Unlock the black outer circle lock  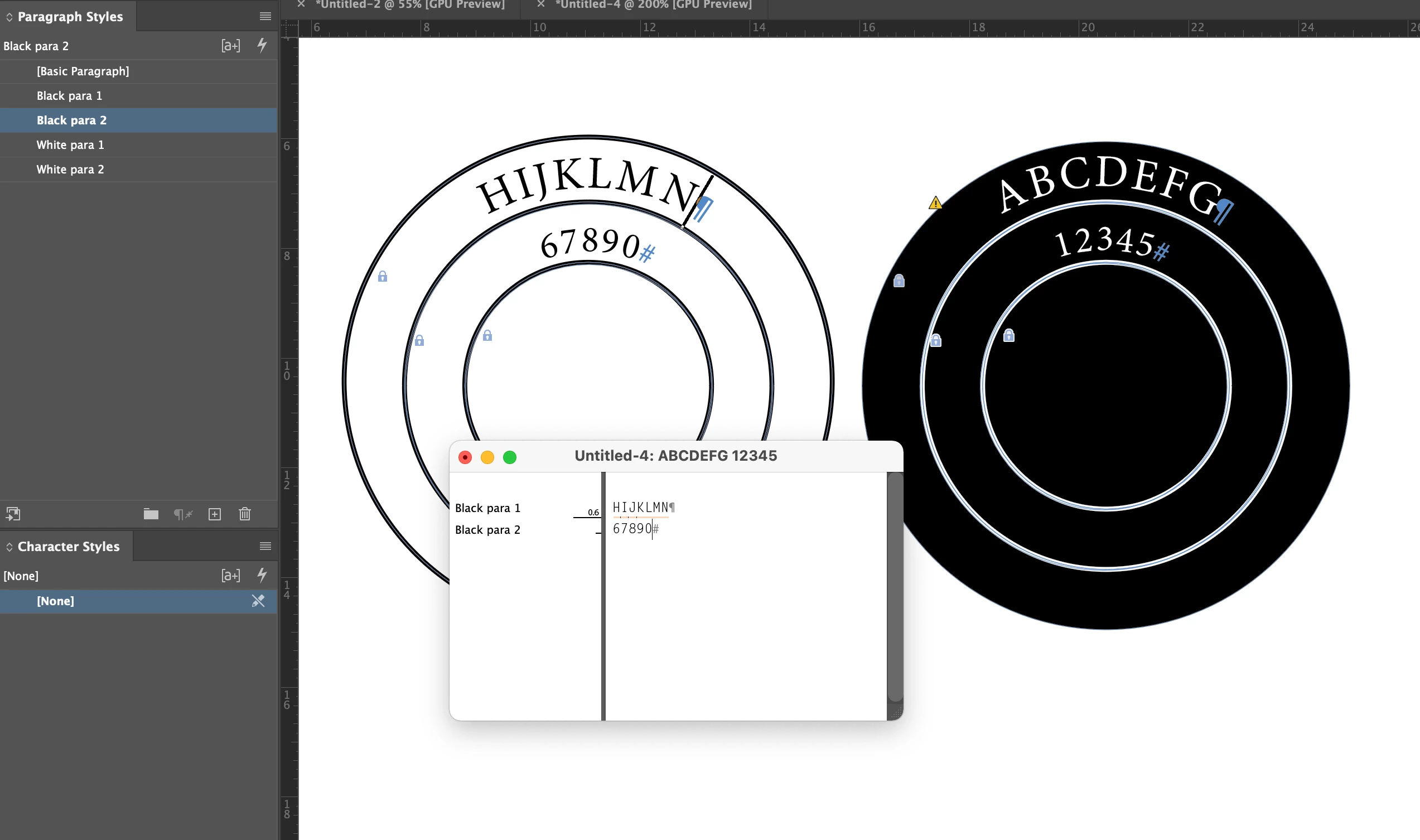pos(899,281)
